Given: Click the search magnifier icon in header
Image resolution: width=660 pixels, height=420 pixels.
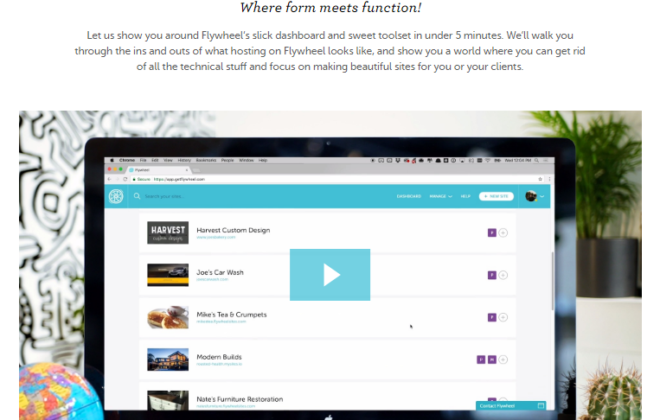Looking at the screenshot, I should tap(137, 196).
